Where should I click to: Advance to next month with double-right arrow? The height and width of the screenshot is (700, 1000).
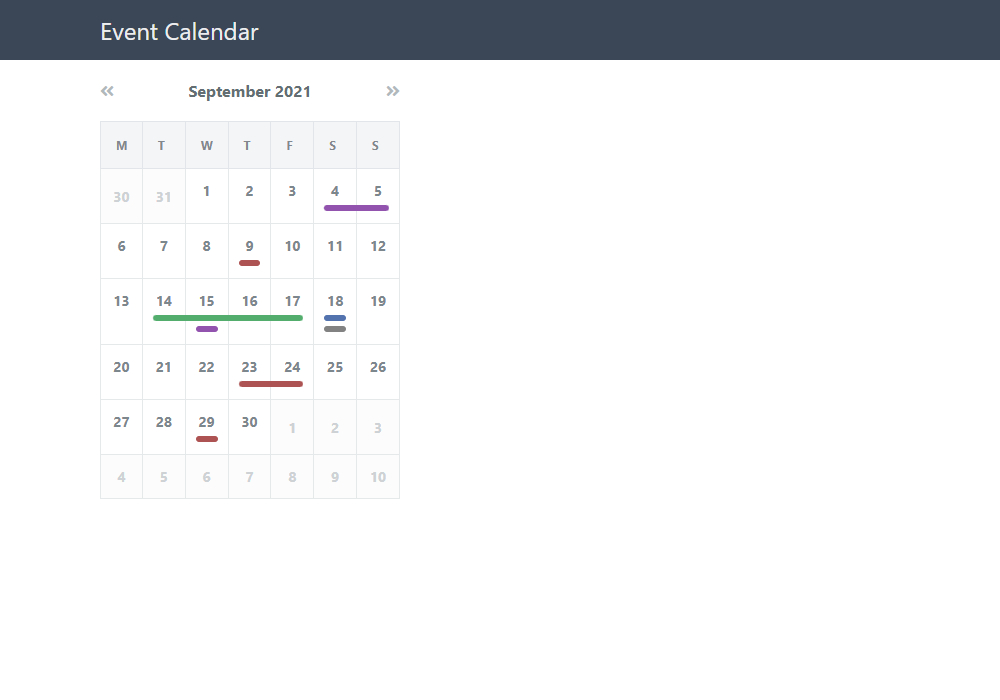tap(393, 91)
